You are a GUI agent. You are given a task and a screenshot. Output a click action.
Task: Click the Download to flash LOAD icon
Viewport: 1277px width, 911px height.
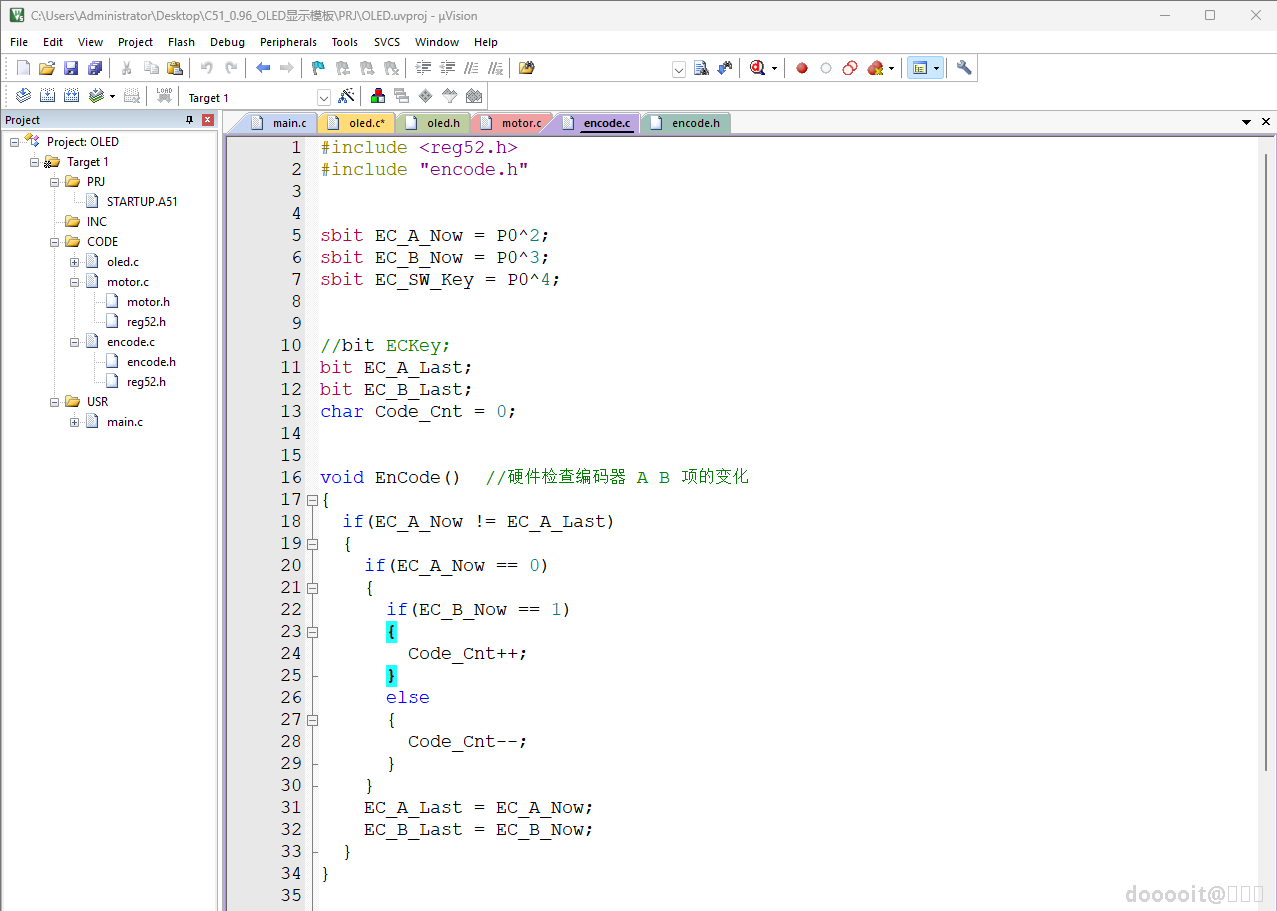(164, 96)
